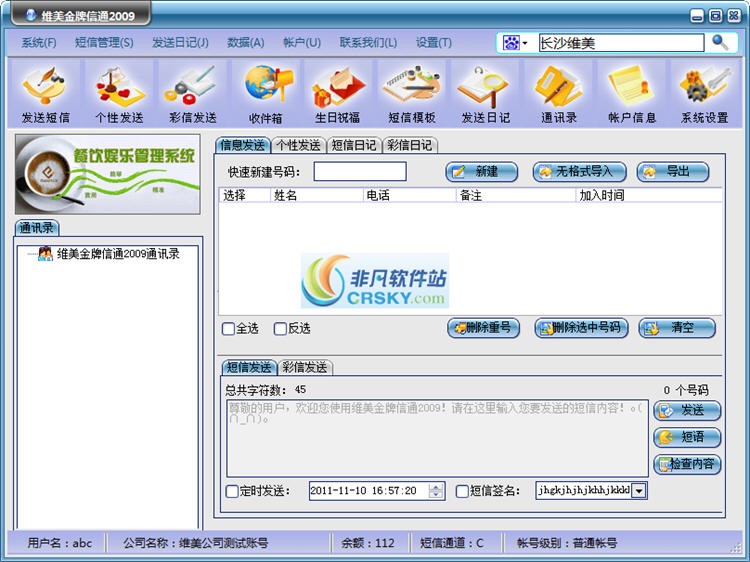
Task: Click the 短信通道：C status text
Action: coord(452,543)
